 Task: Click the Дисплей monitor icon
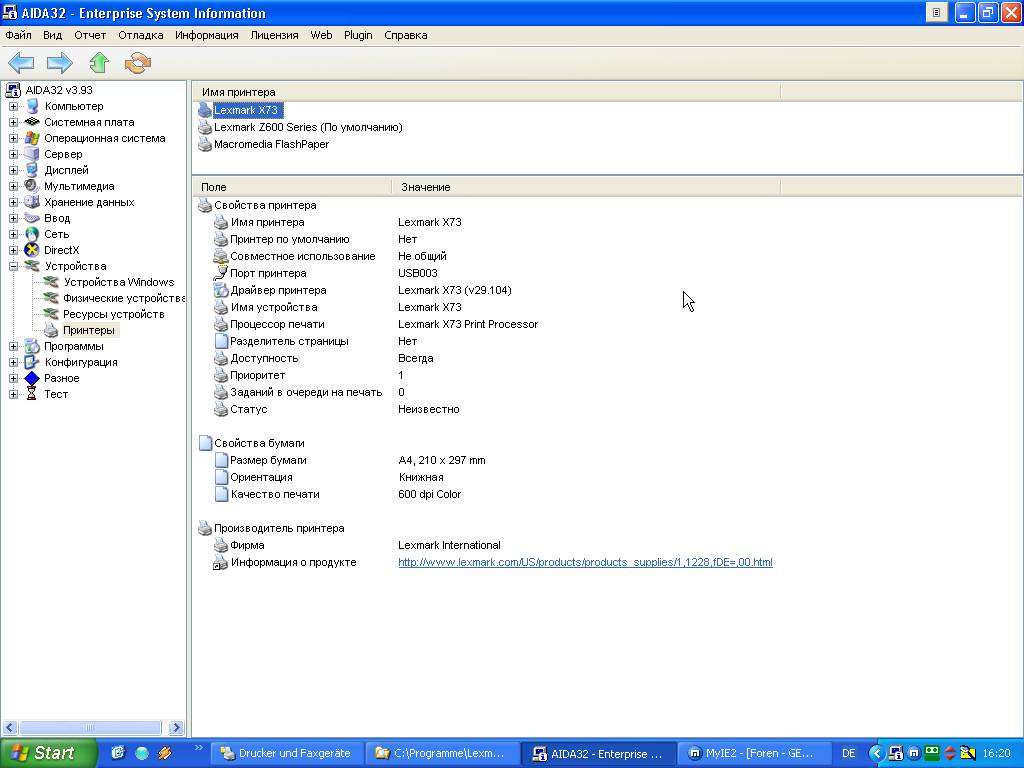31,170
